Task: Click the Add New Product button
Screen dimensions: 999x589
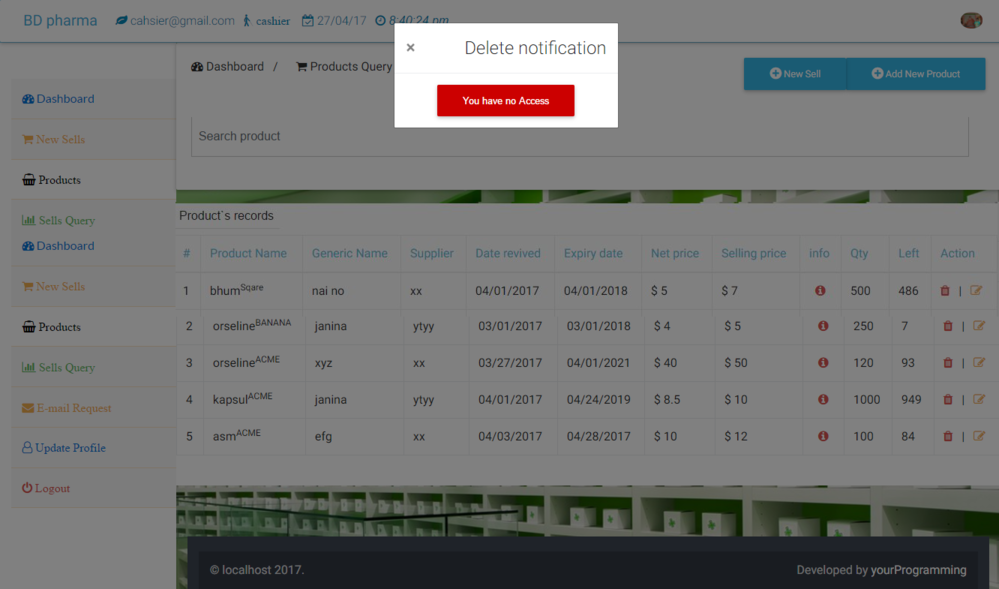Action: pyautogui.click(x=915, y=74)
